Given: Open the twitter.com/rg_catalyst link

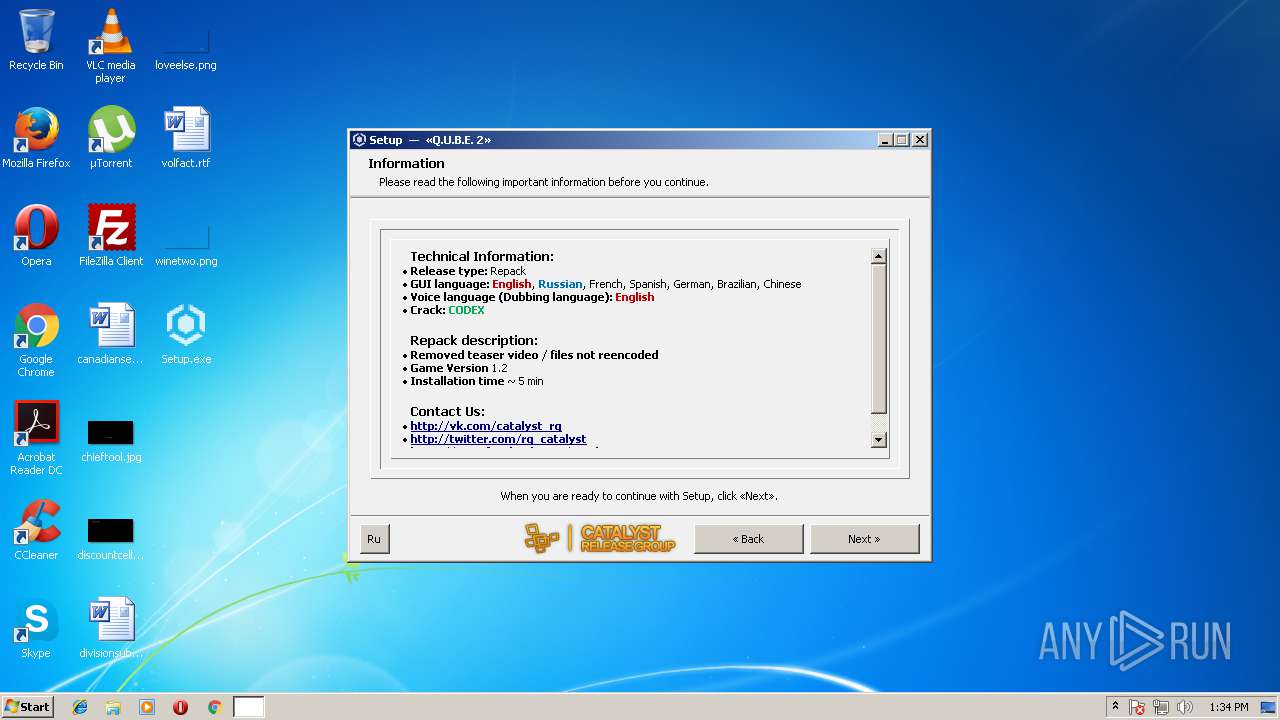Looking at the screenshot, I should click(x=498, y=439).
